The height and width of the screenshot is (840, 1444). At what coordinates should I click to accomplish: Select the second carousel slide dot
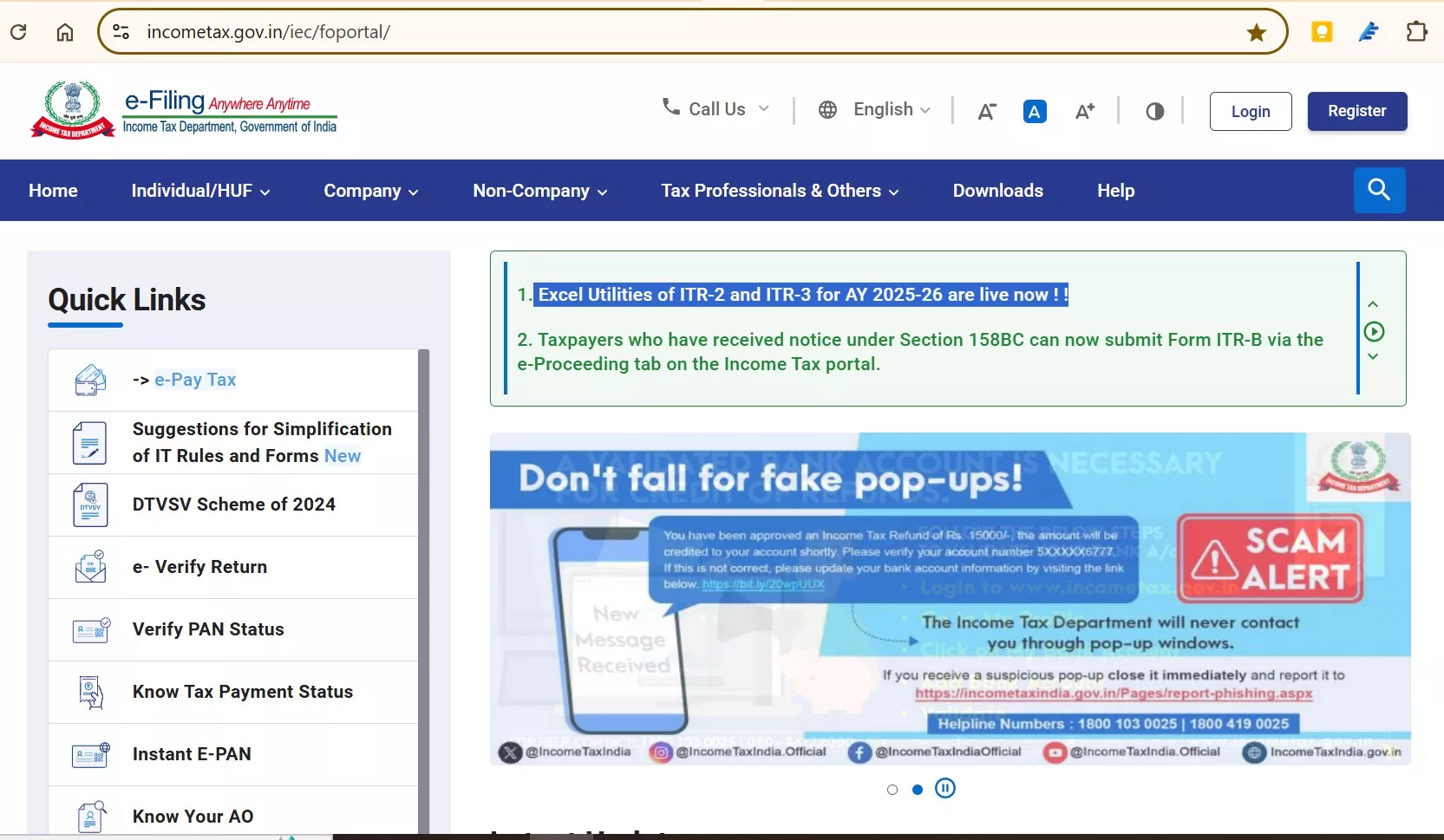pos(918,790)
